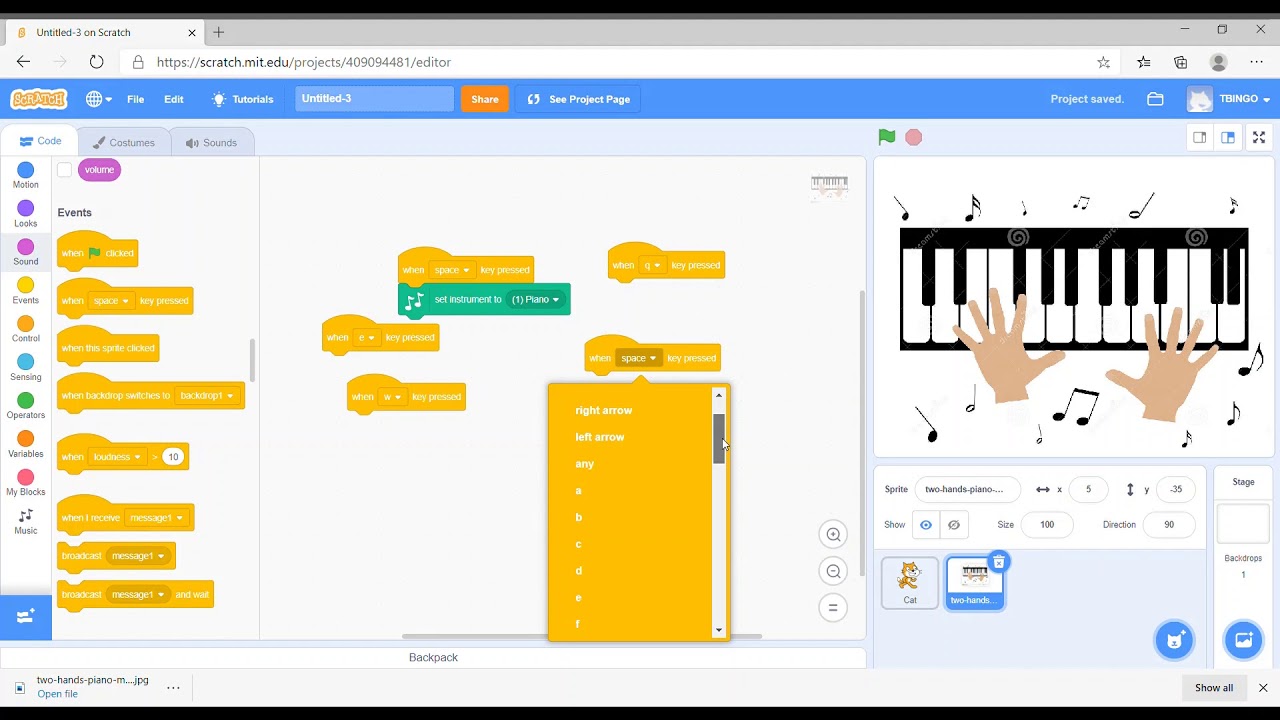Switch to the Costumes tab
The image size is (1280, 720).
tap(123, 142)
